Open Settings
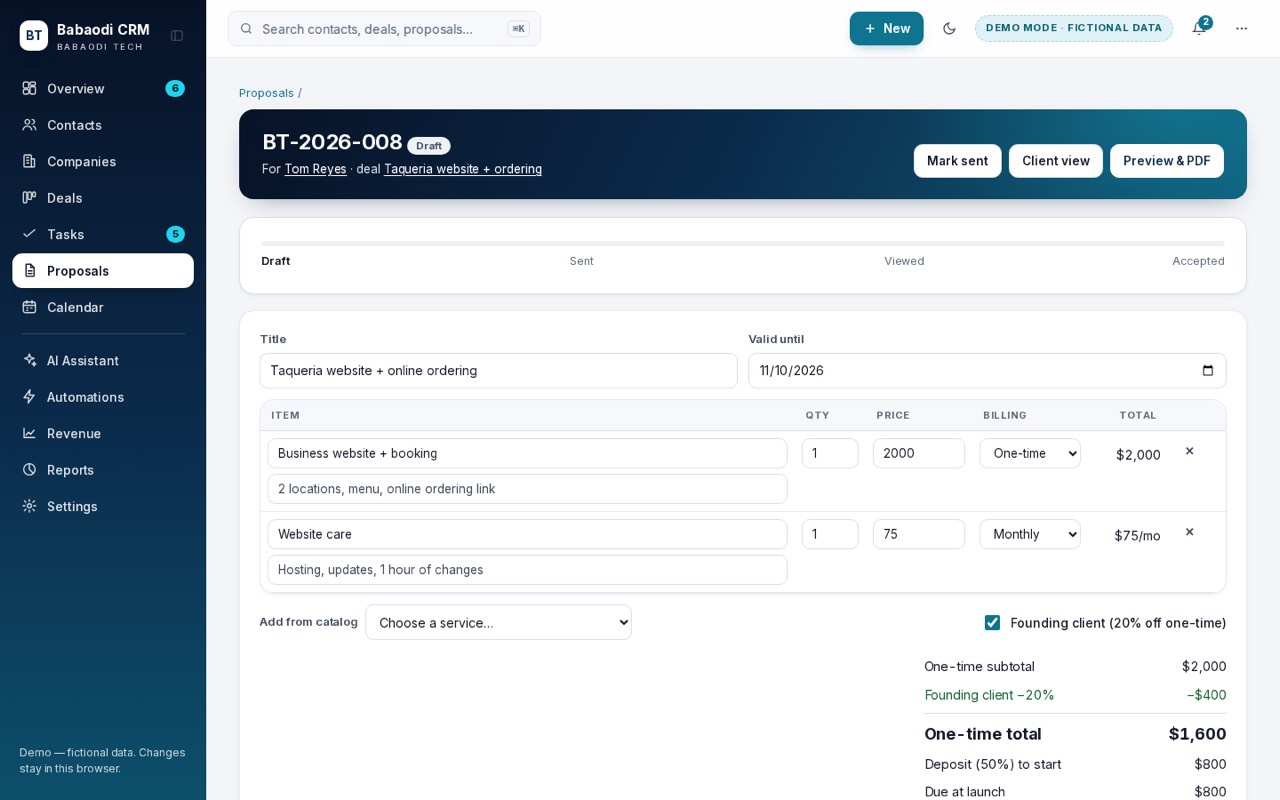1280x800 pixels. point(103,506)
